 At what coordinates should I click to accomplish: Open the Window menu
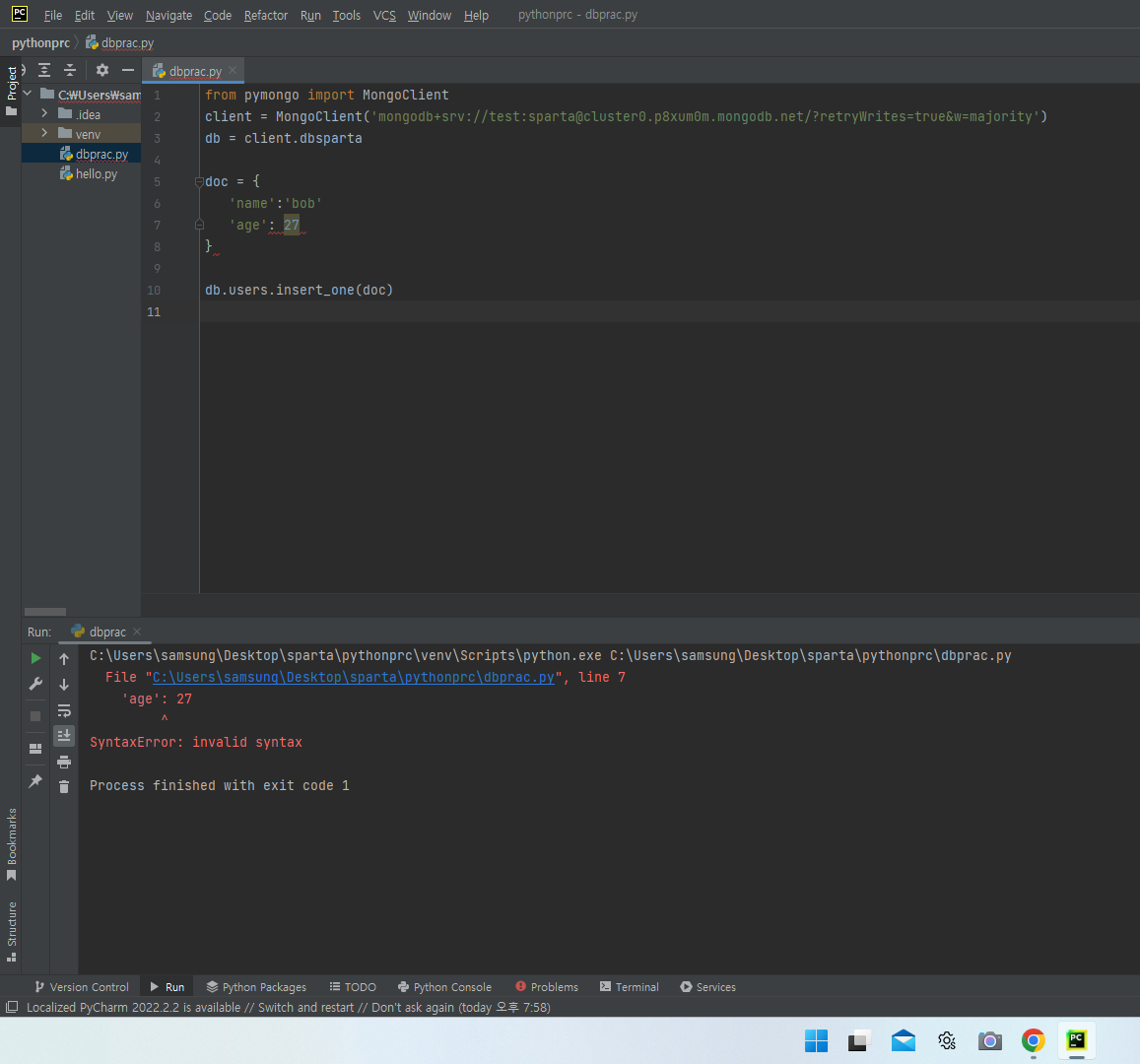coord(429,15)
